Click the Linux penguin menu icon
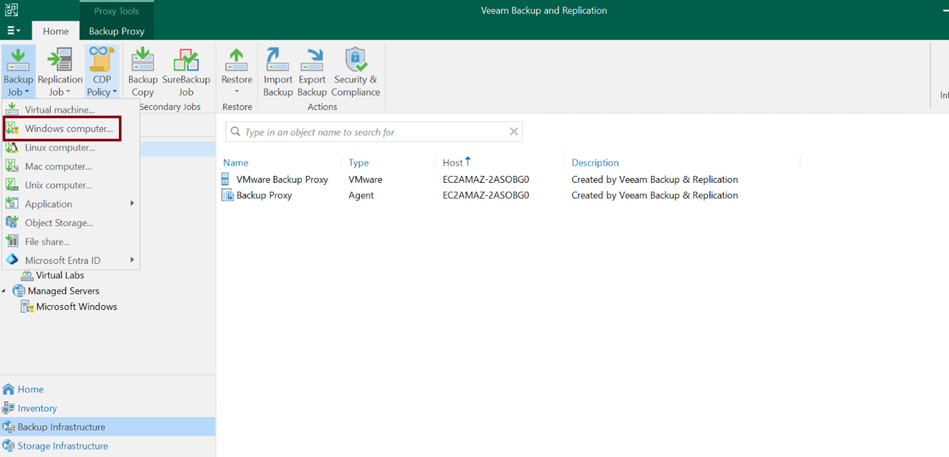949x457 pixels. pos(12,148)
